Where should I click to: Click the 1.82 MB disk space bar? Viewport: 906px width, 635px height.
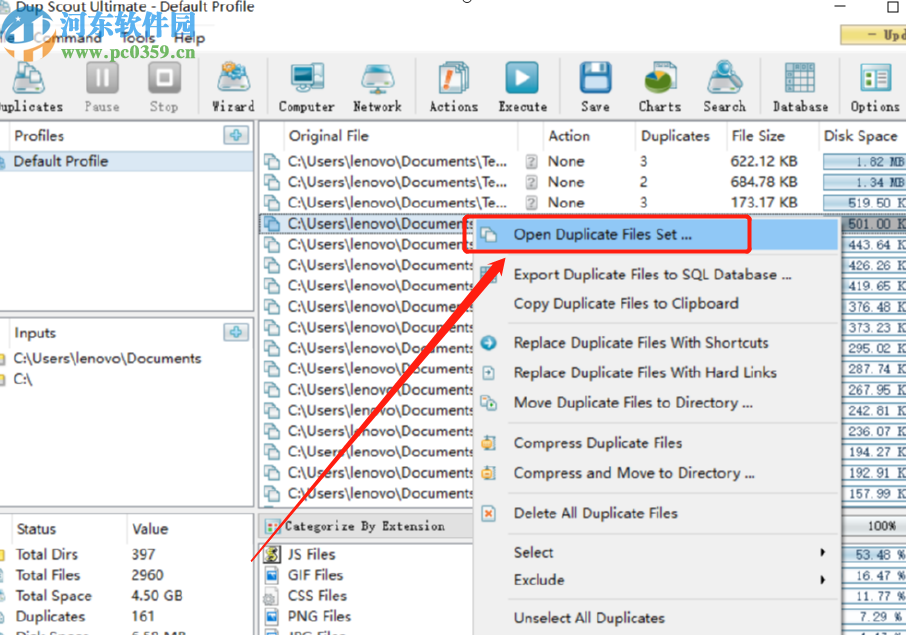tap(864, 162)
